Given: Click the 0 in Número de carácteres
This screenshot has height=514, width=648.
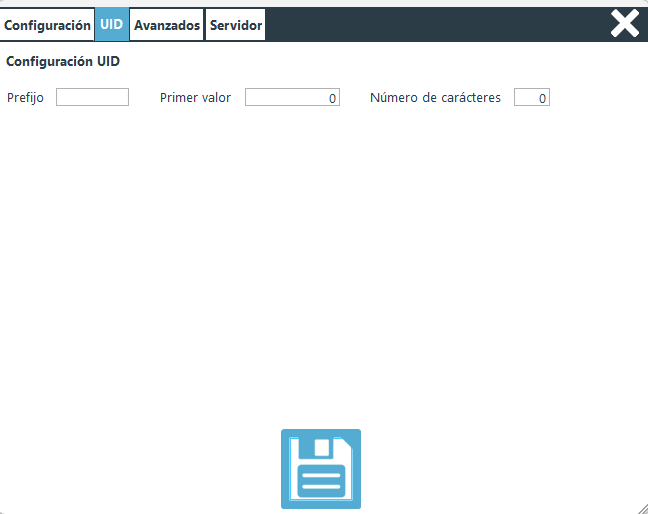Looking at the screenshot, I should pyautogui.click(x=542, y=98).
